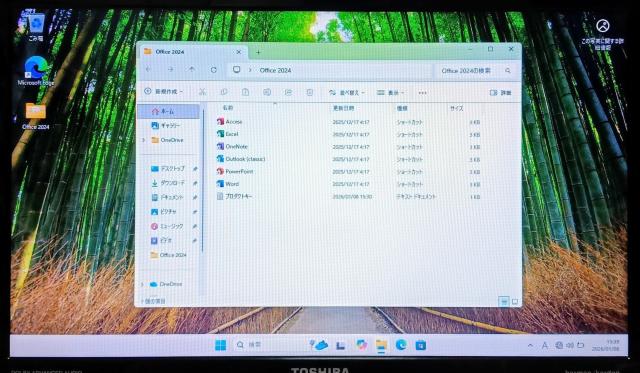Click the Delete trash icon in toolbar

tap(310, 92)
